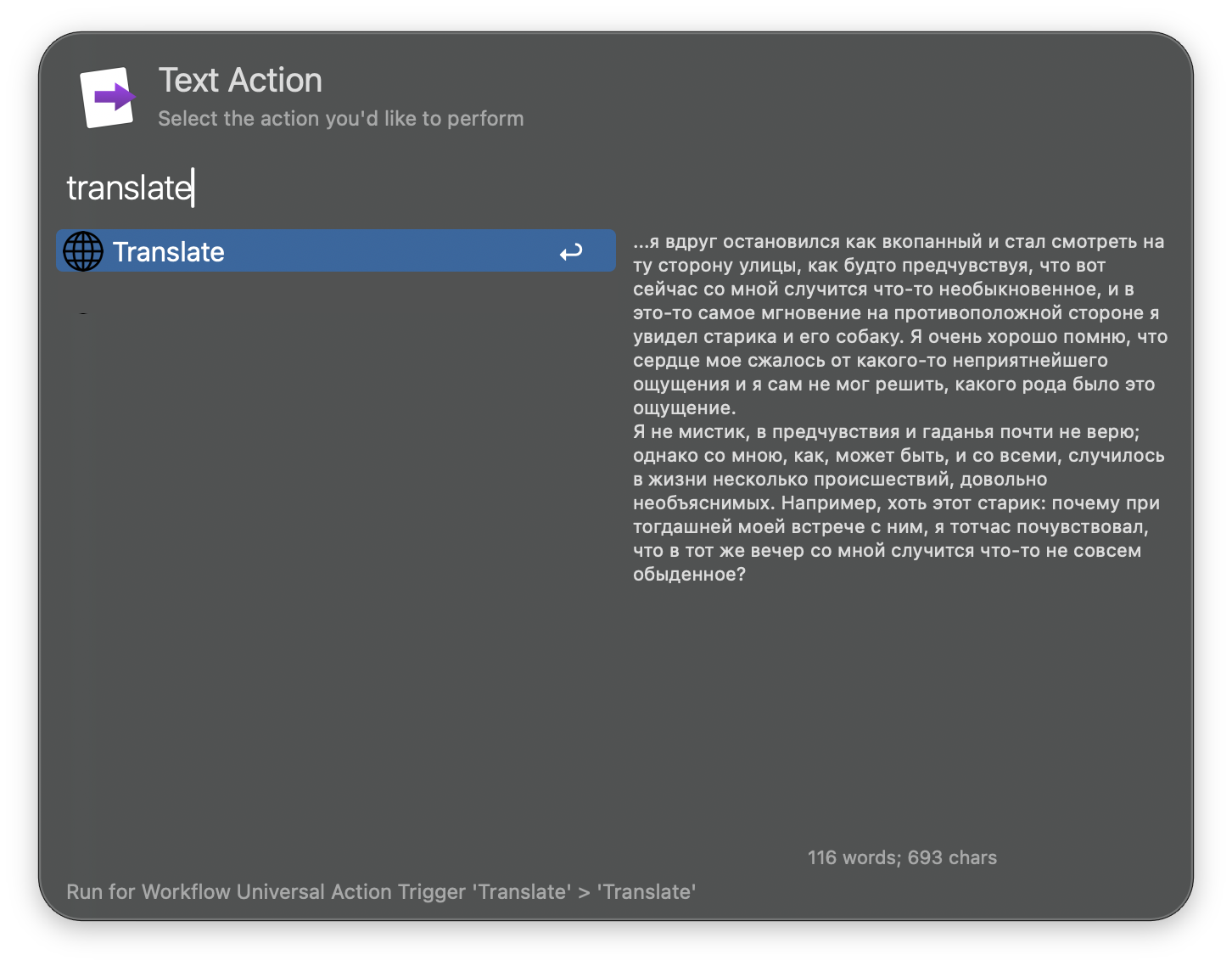
Task: Click the purple arrow Text Action icon
Action: pyautogui.click(x=108, y=98)
